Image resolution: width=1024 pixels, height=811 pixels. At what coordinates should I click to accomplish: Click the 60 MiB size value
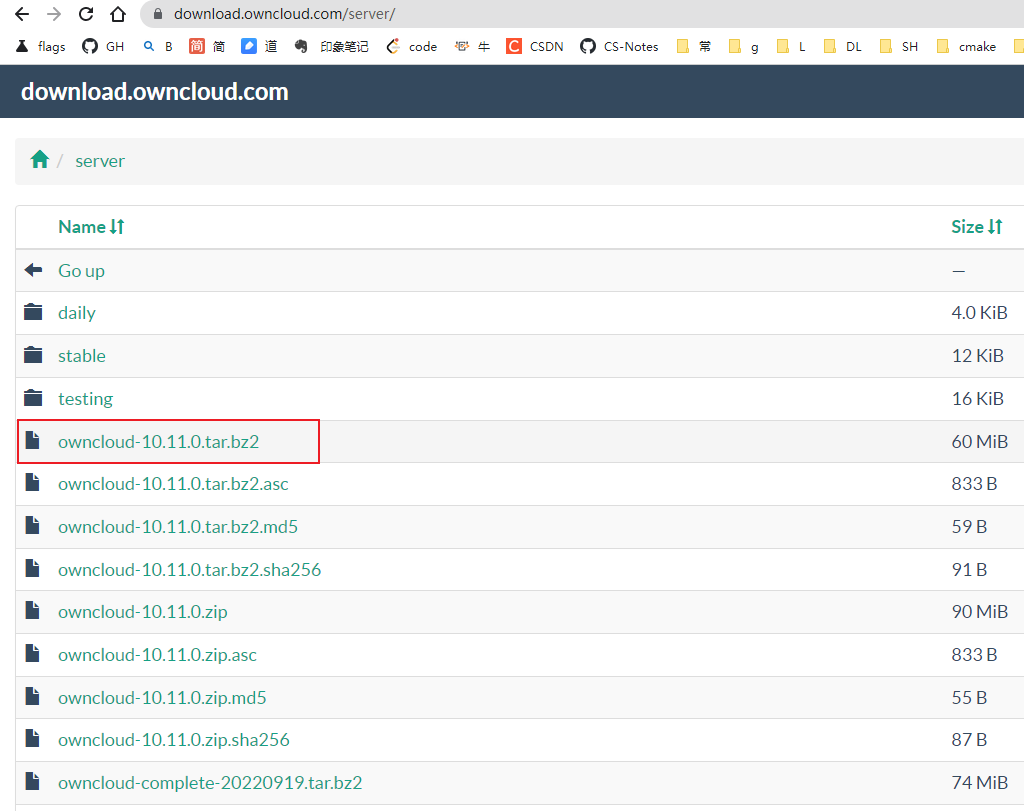click(980, 441)
